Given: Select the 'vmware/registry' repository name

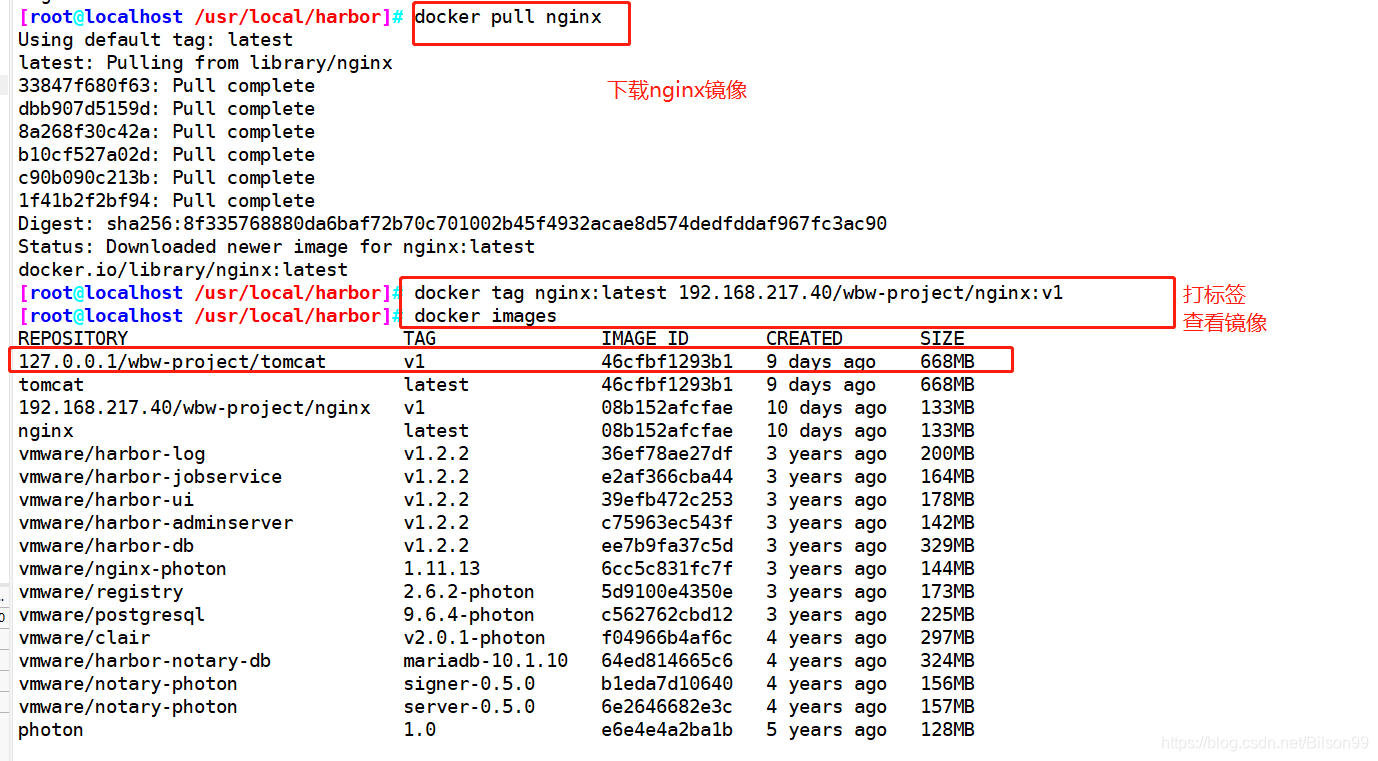Looking at the screenshot, I should [100, 592].
